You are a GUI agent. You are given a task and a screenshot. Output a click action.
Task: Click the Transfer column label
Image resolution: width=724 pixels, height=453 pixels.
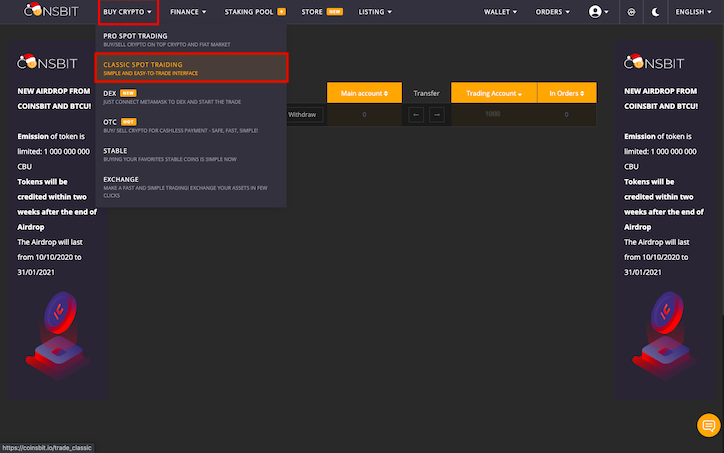(426, 93)
